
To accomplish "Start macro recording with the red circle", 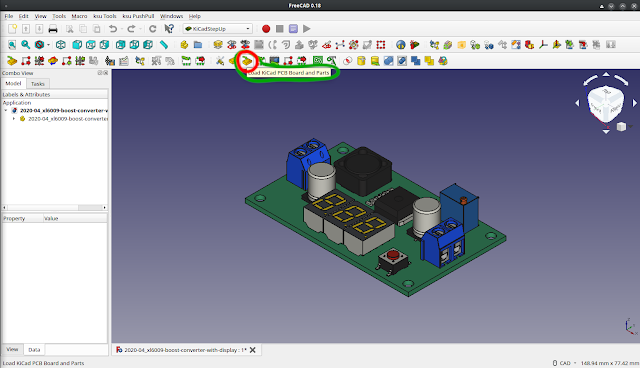I will (x=266, y=29).
